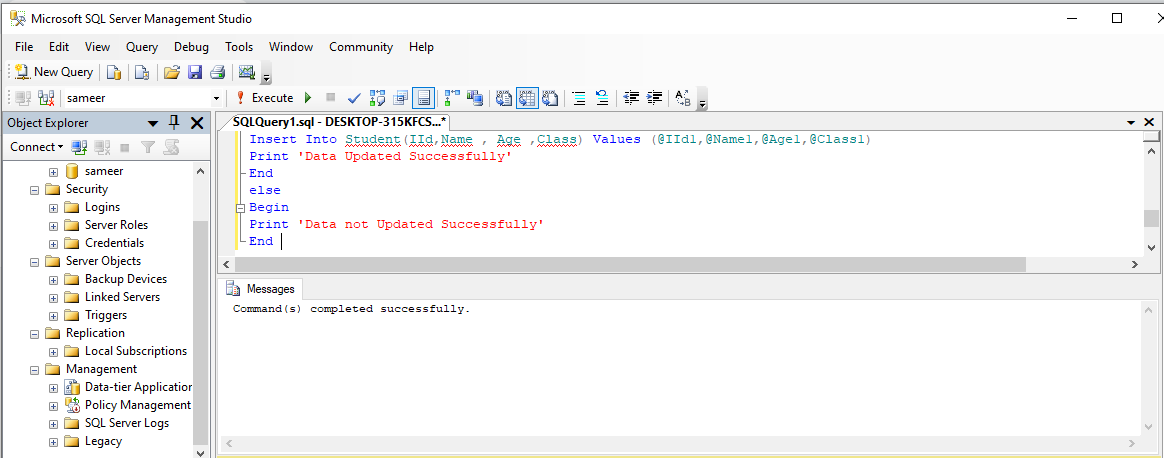The height and width of the screenshot is (458, 1164).
Task: Click the Cancel Executing Query stop icon
Action: pyautogui.click(x=330, y=98)
